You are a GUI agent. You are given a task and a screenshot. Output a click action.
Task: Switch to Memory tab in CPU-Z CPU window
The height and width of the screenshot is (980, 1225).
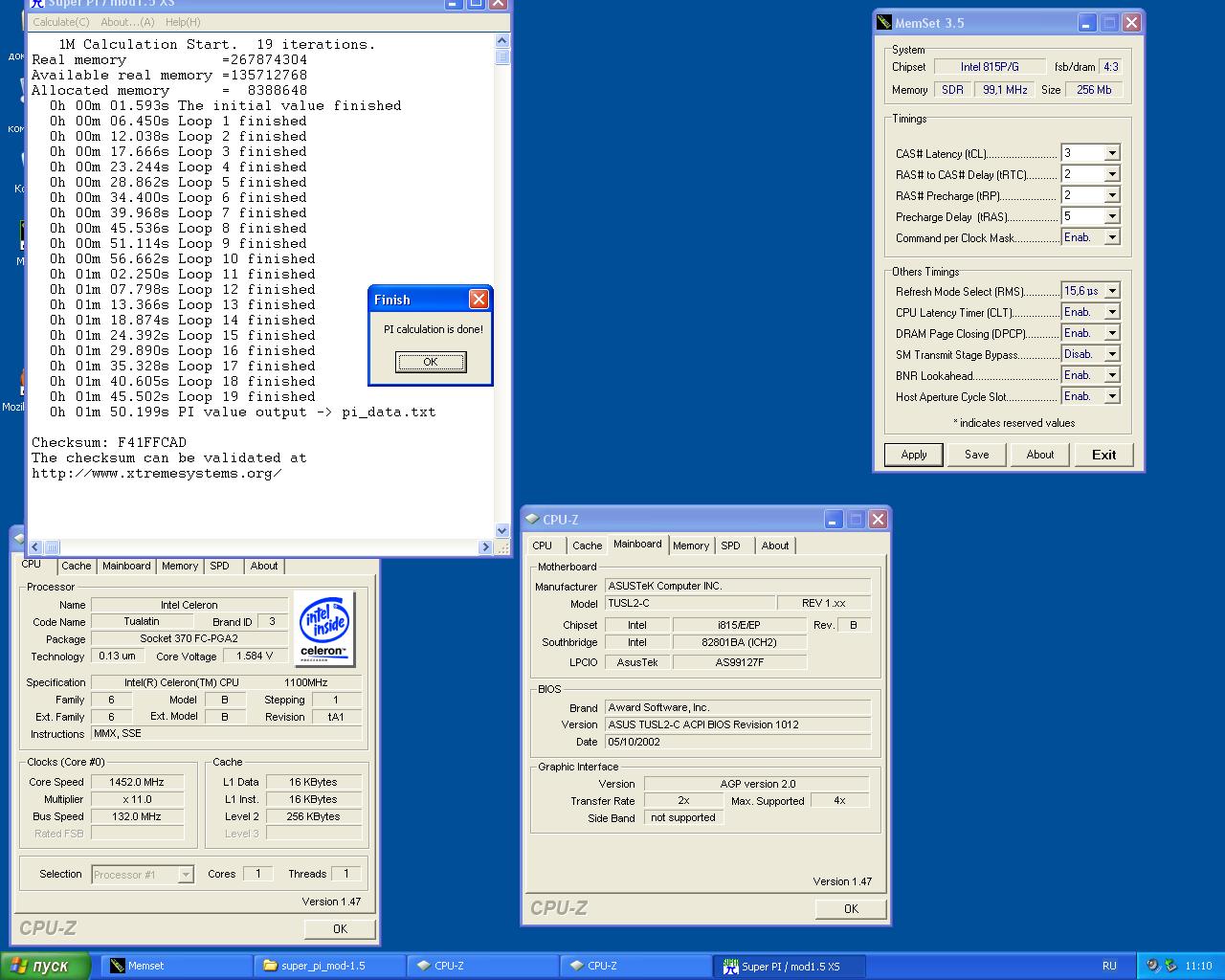180,566
